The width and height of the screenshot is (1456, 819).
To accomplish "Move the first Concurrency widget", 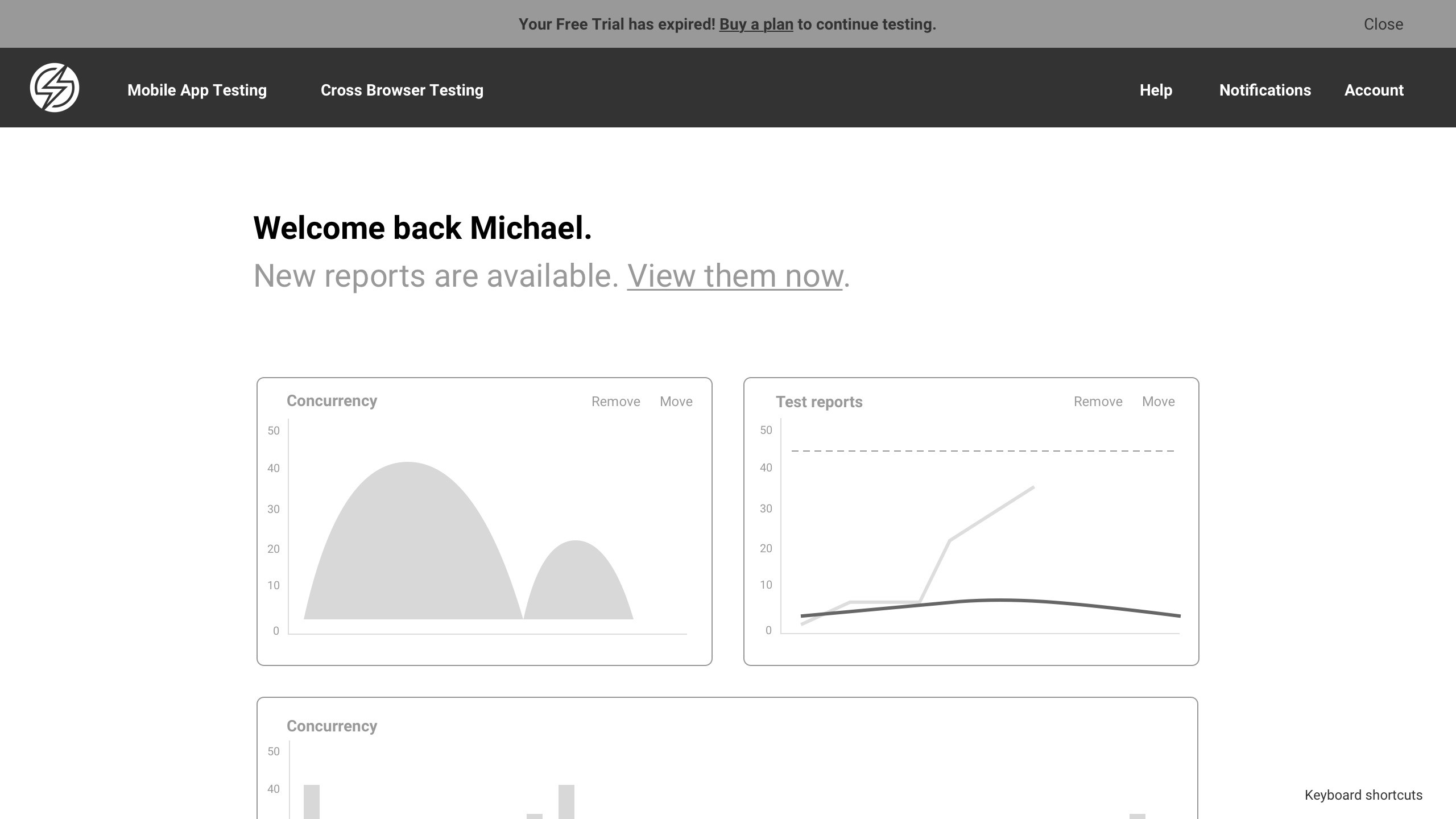I will pyautogui.click(x=676, y=402).
